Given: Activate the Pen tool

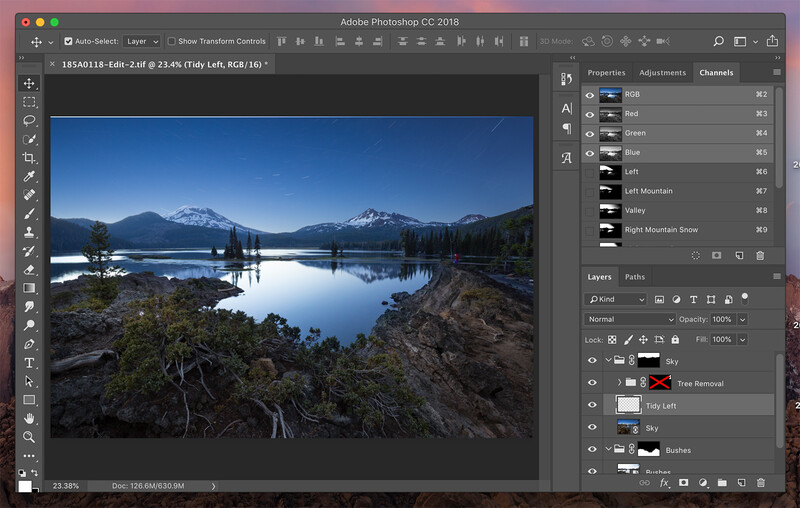Looking at the screenshot, I should 29,344.
